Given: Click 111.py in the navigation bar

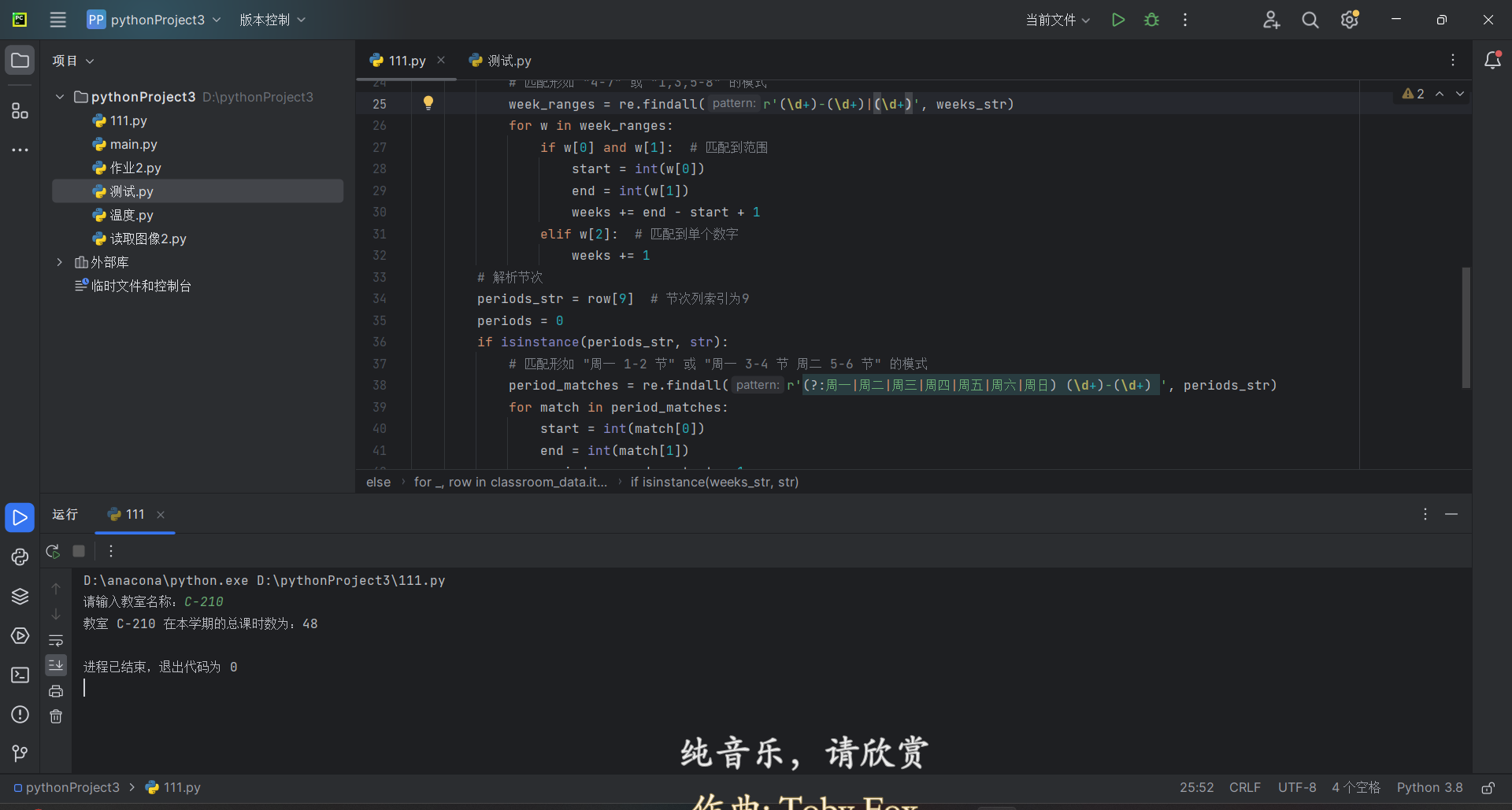Looking at the screenshot, I should (x=173, y=788).
